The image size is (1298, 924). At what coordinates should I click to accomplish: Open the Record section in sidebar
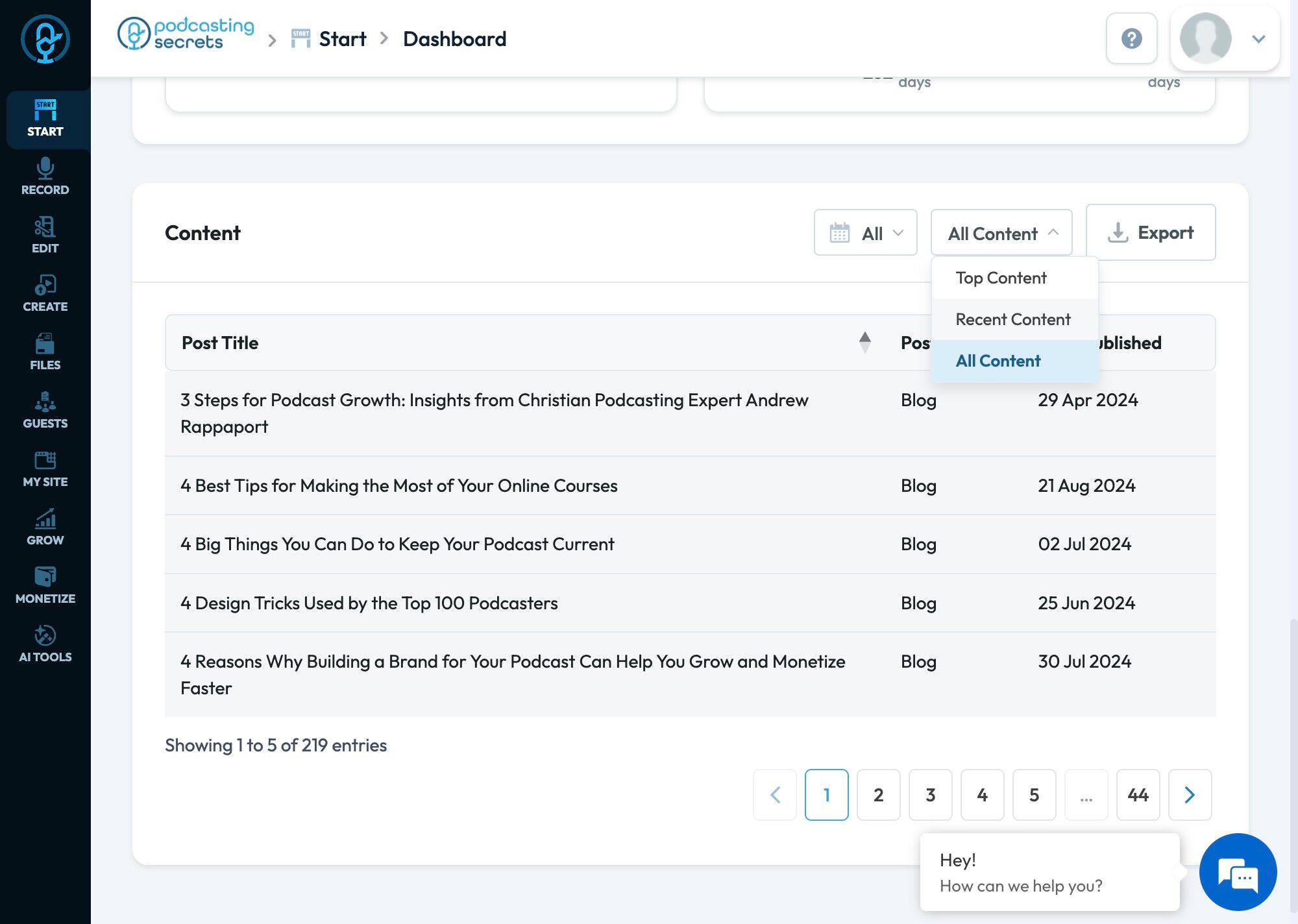click(x=45, y=176)
